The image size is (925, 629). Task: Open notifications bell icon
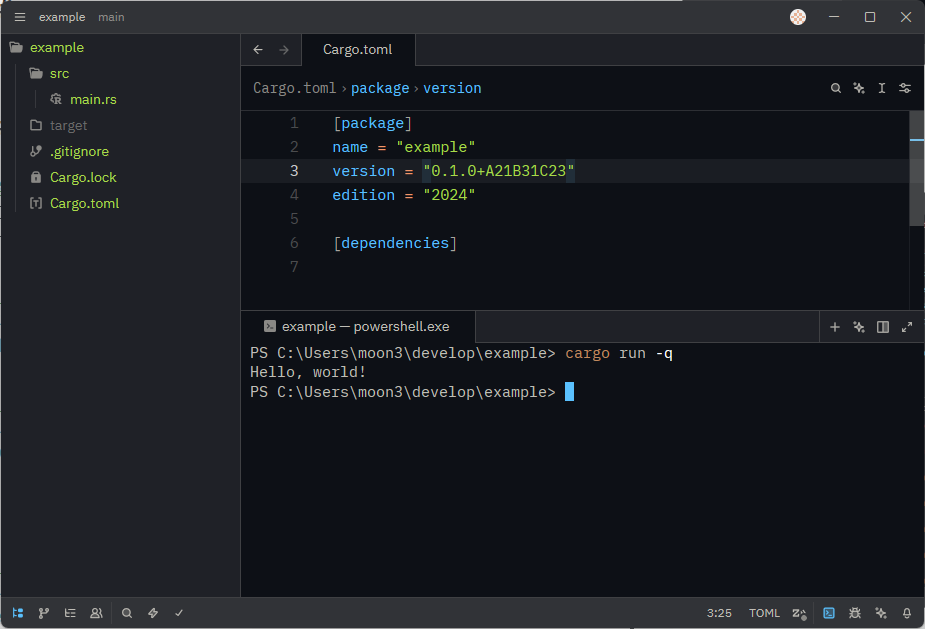907,613
